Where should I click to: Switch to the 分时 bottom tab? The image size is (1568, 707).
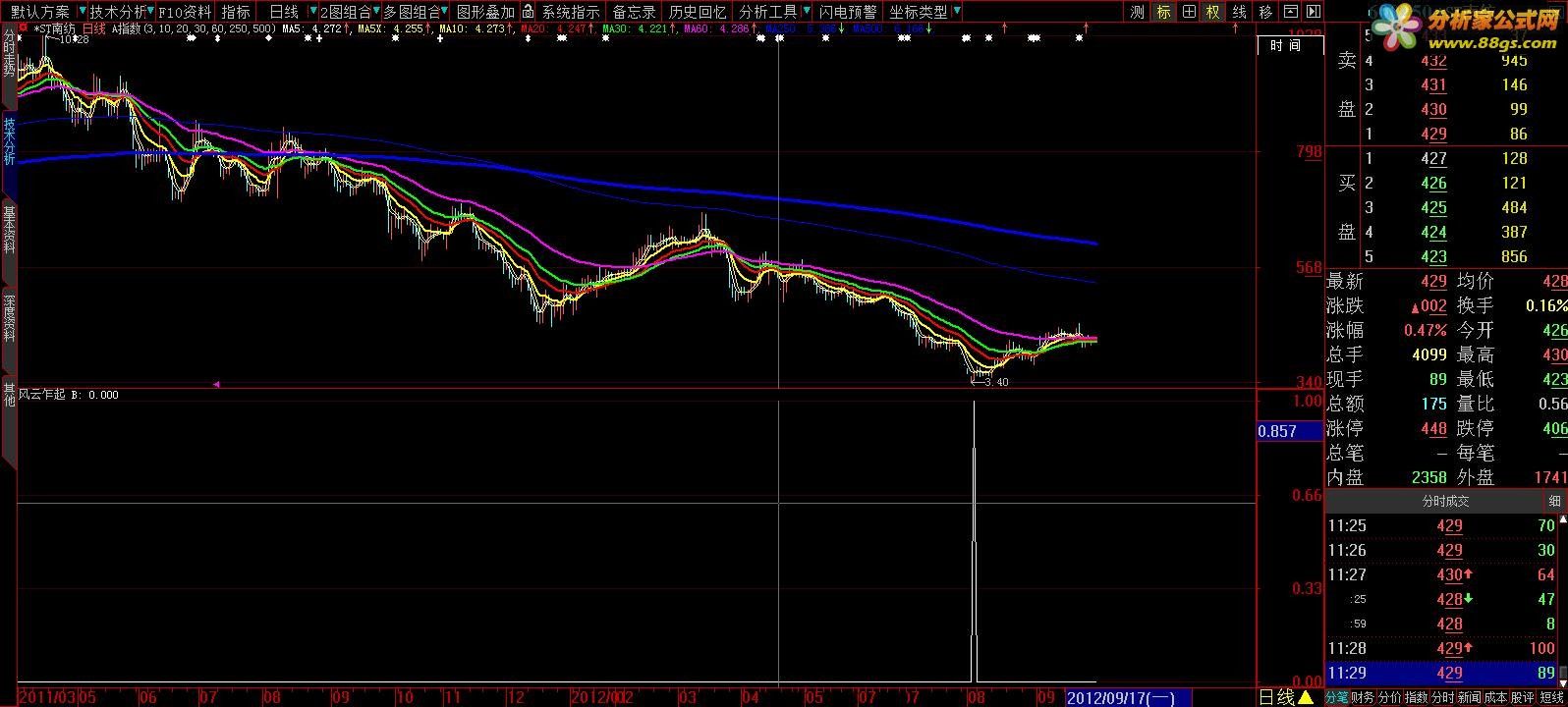tap(1442, 698)
